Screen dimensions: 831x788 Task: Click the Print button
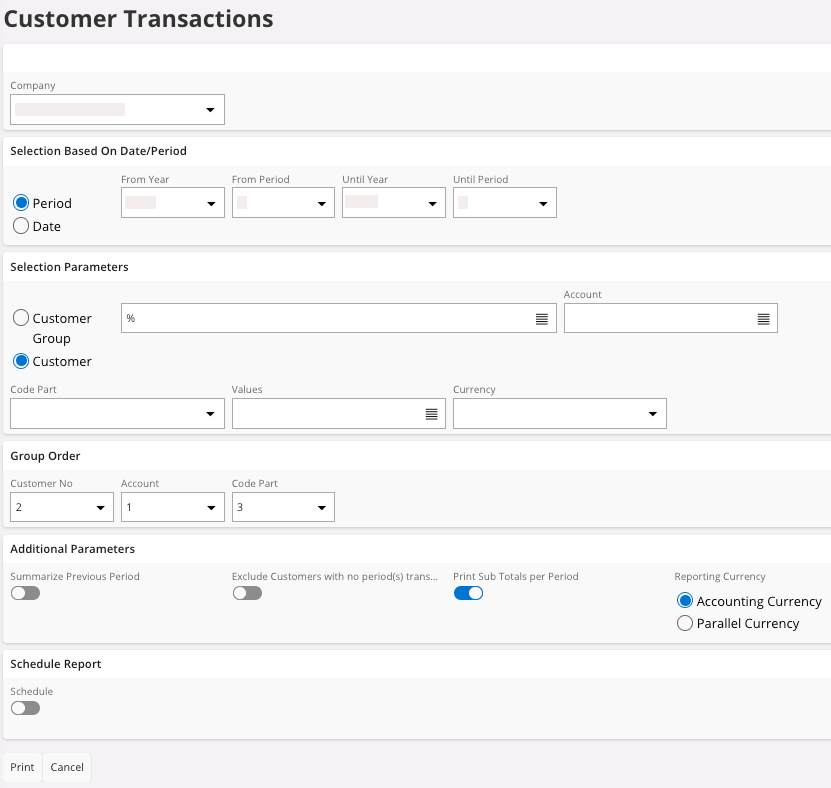[x=22, y=767]
